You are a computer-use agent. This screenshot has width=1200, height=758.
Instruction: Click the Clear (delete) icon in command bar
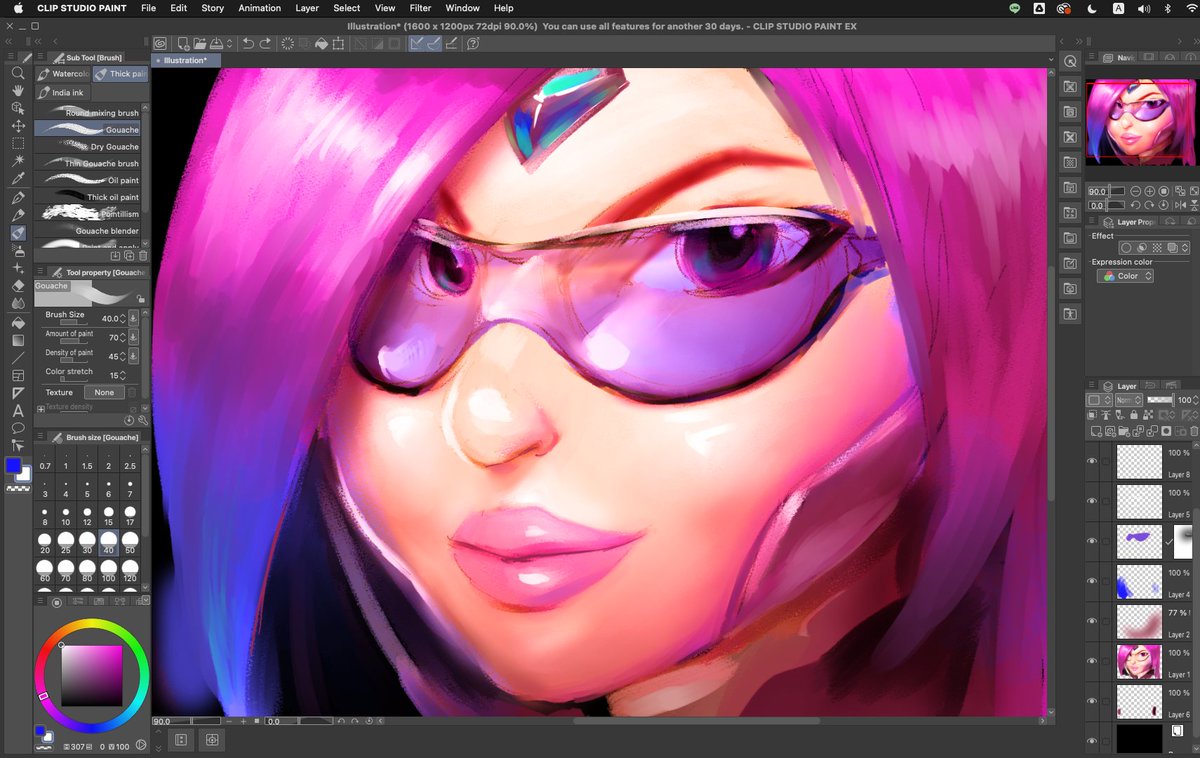288,44
